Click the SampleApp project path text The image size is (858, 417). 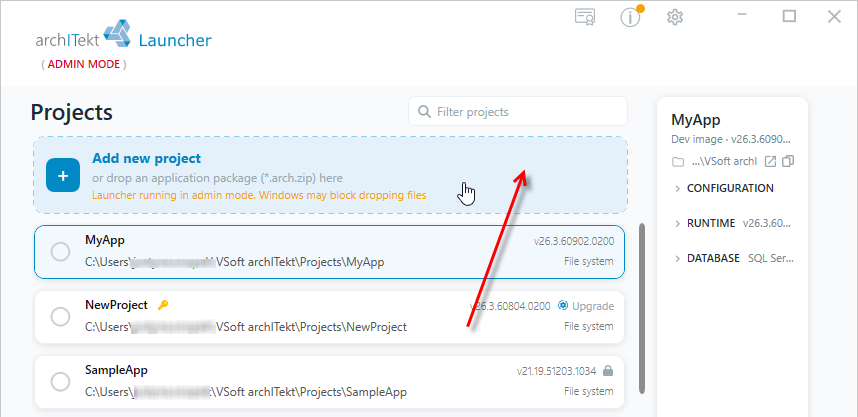point(246,392)
